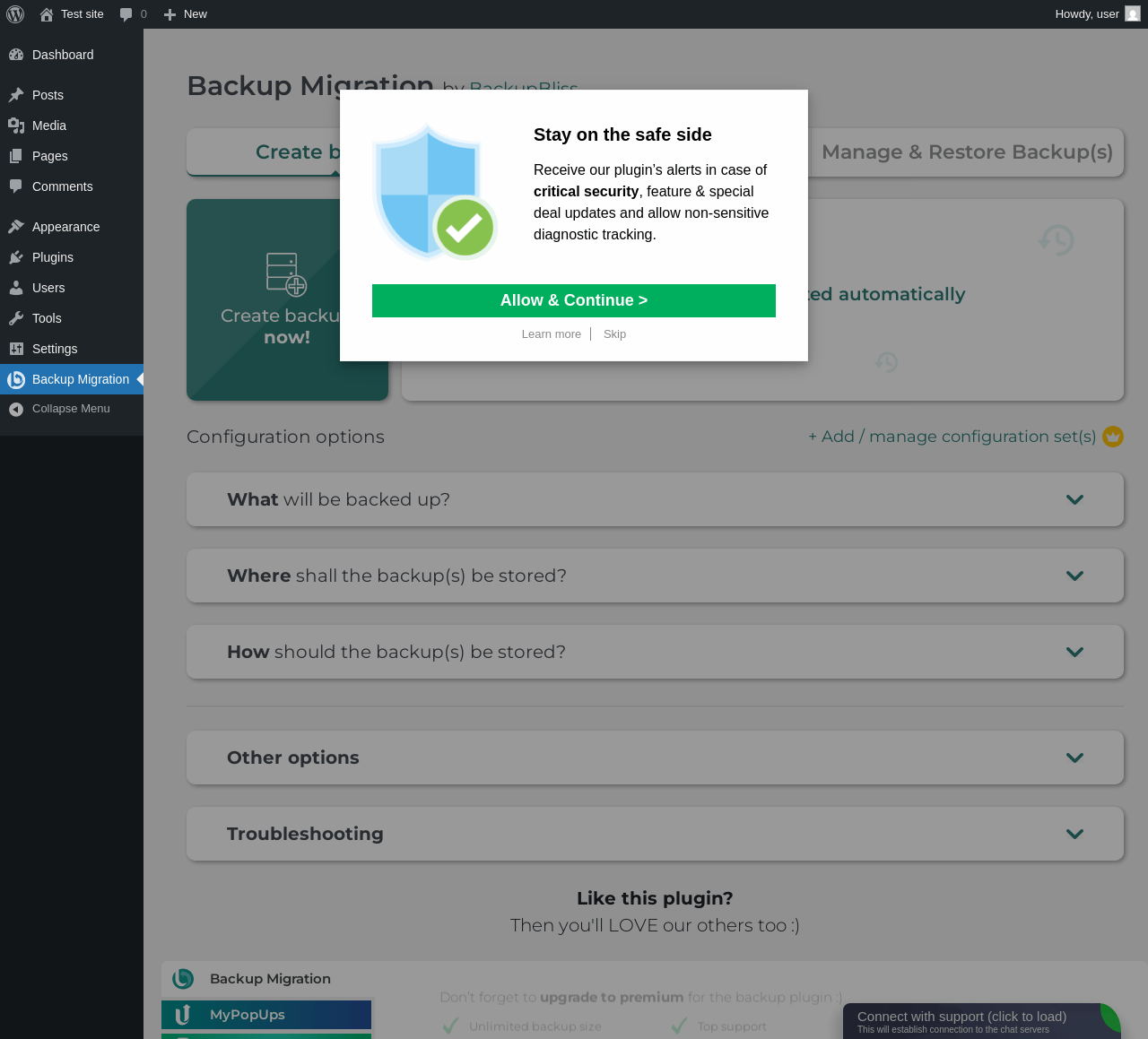Click the small clock history icon
1148x1039 pixels.
click(x=886, y=362)
